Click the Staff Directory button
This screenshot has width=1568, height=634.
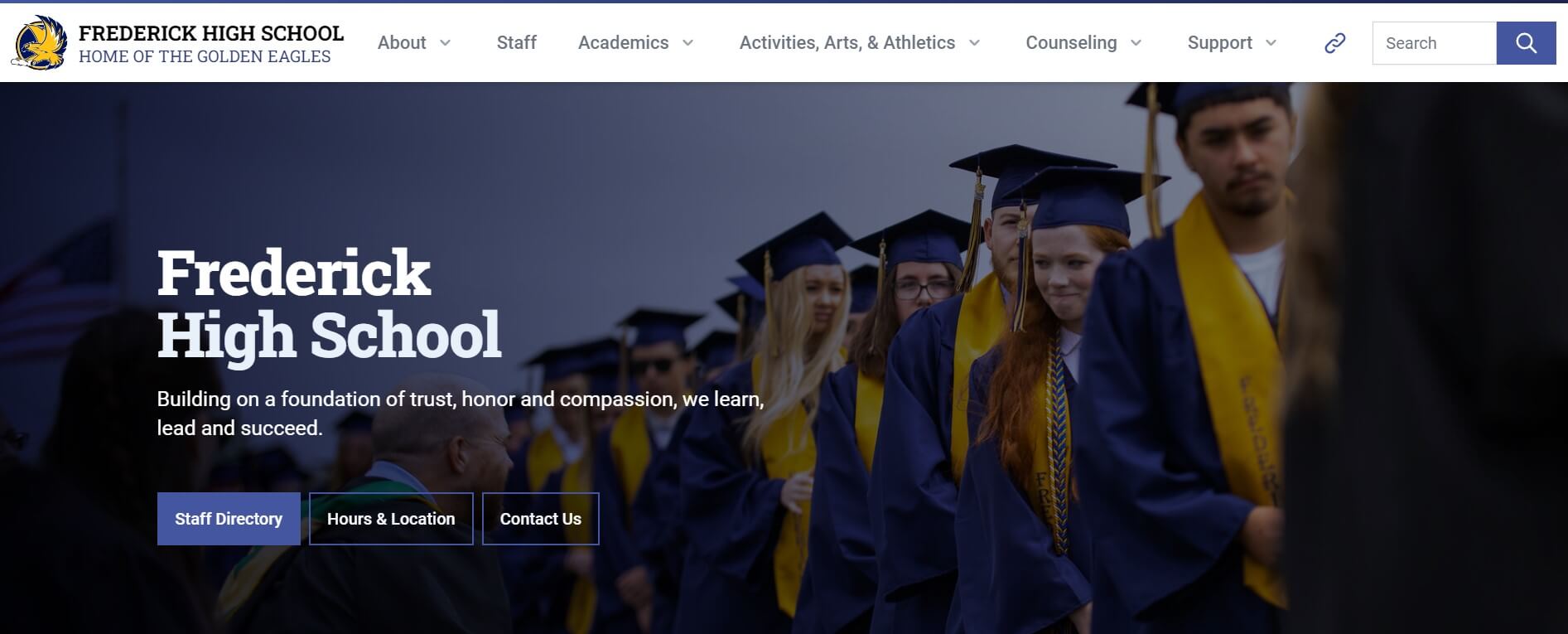point(229,519)
